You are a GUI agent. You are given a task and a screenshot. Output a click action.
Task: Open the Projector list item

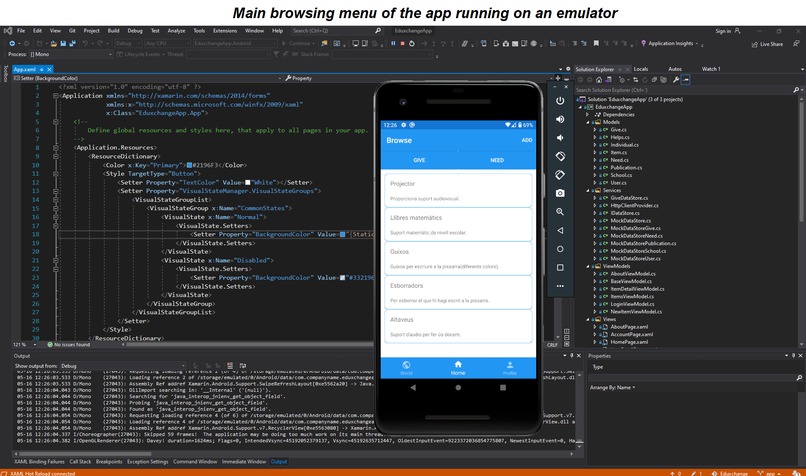click(458, 190)
